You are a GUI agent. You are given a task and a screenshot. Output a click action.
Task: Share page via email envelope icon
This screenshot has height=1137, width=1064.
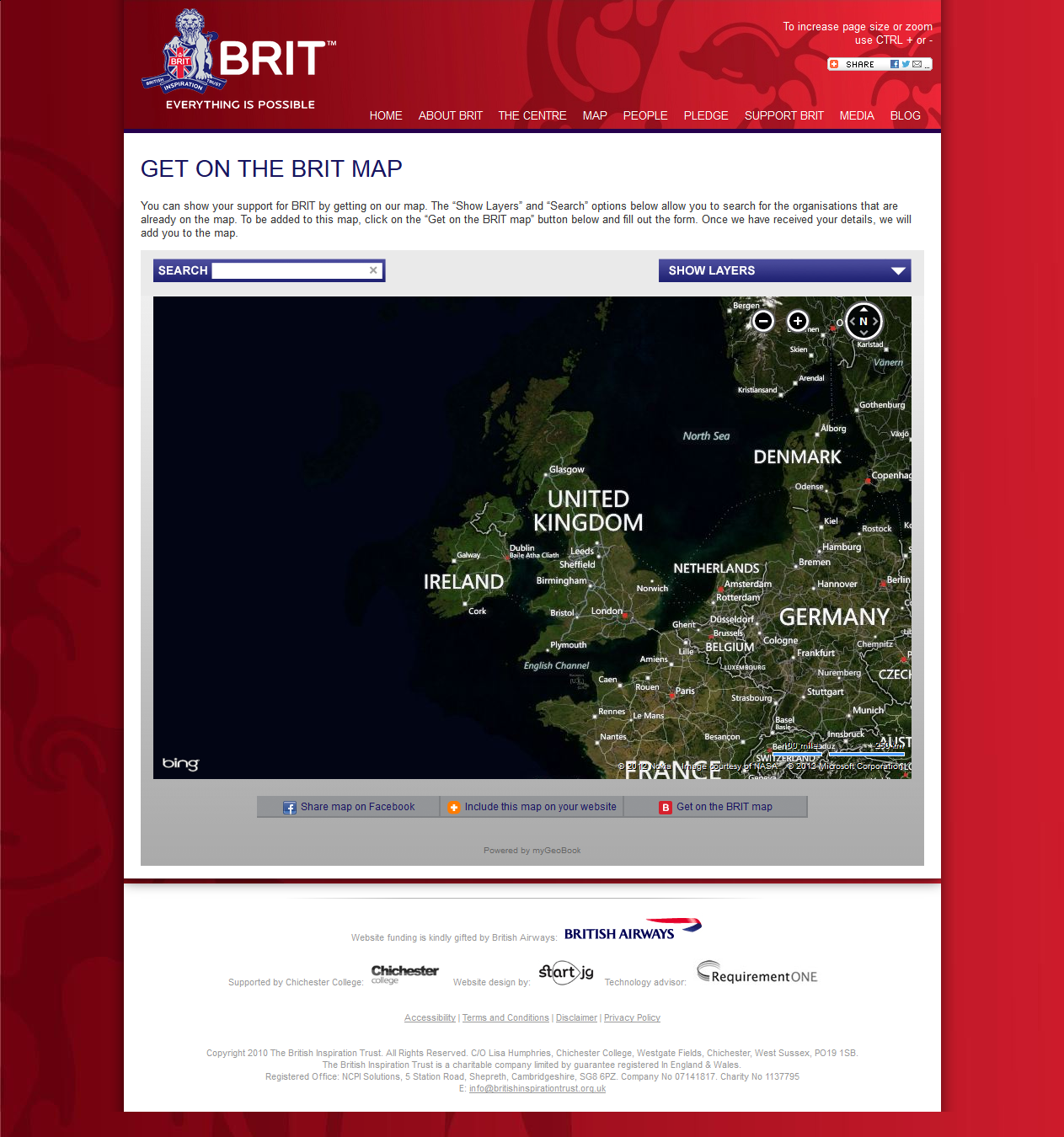pos(917,64)
